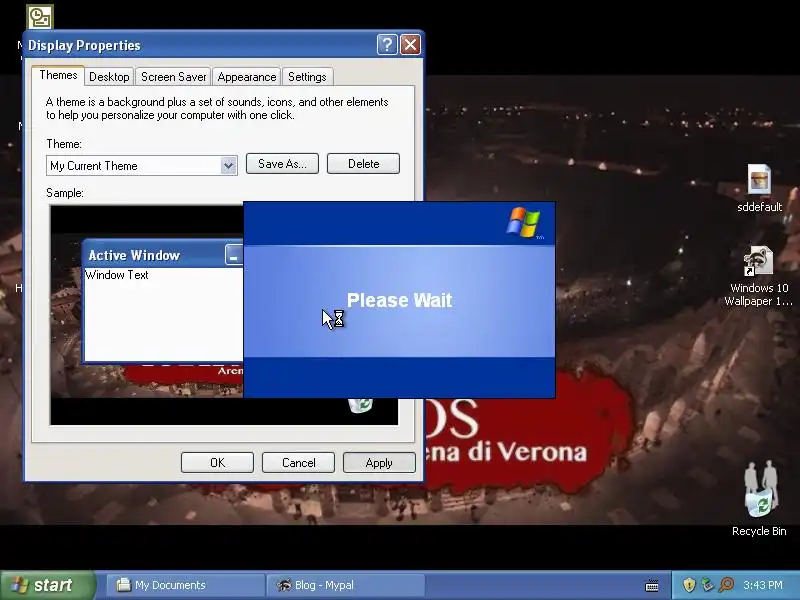Screen dimensions: 800x600
Task: Open the Settings tab
Action: click(x=307, y=77)
